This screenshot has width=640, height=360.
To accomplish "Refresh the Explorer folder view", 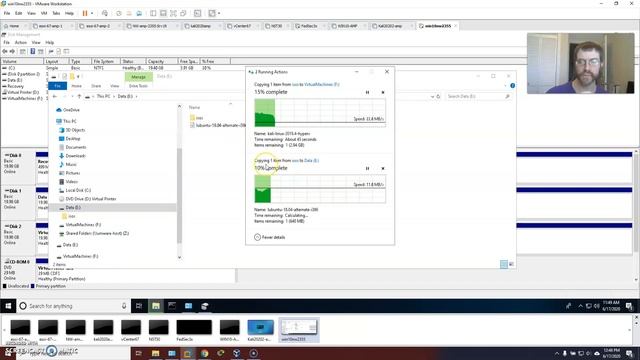I will tap(438, 97).
